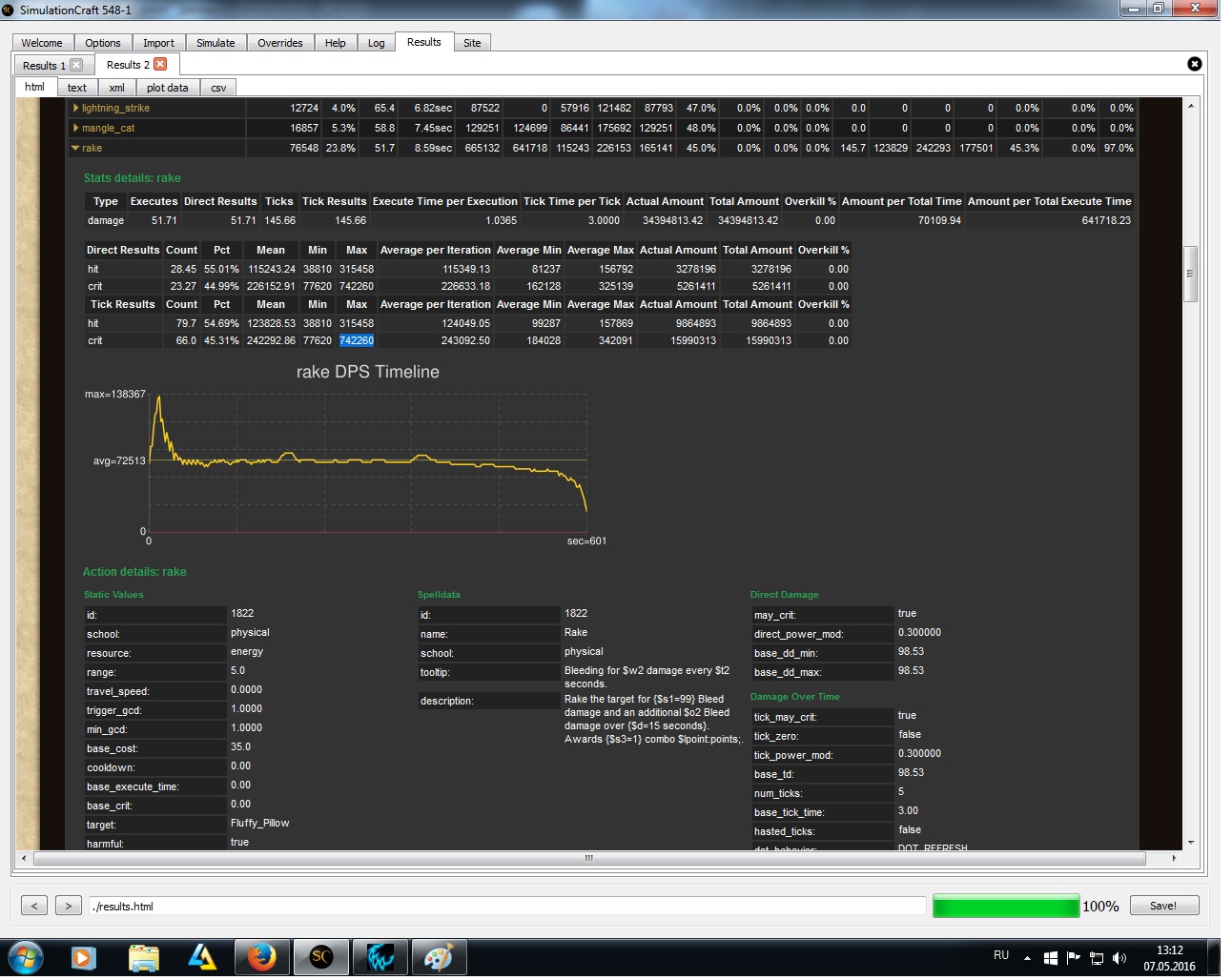Open the plot data sub-tab
This screenshot has width=1232, height=980.
click(167, 88)
